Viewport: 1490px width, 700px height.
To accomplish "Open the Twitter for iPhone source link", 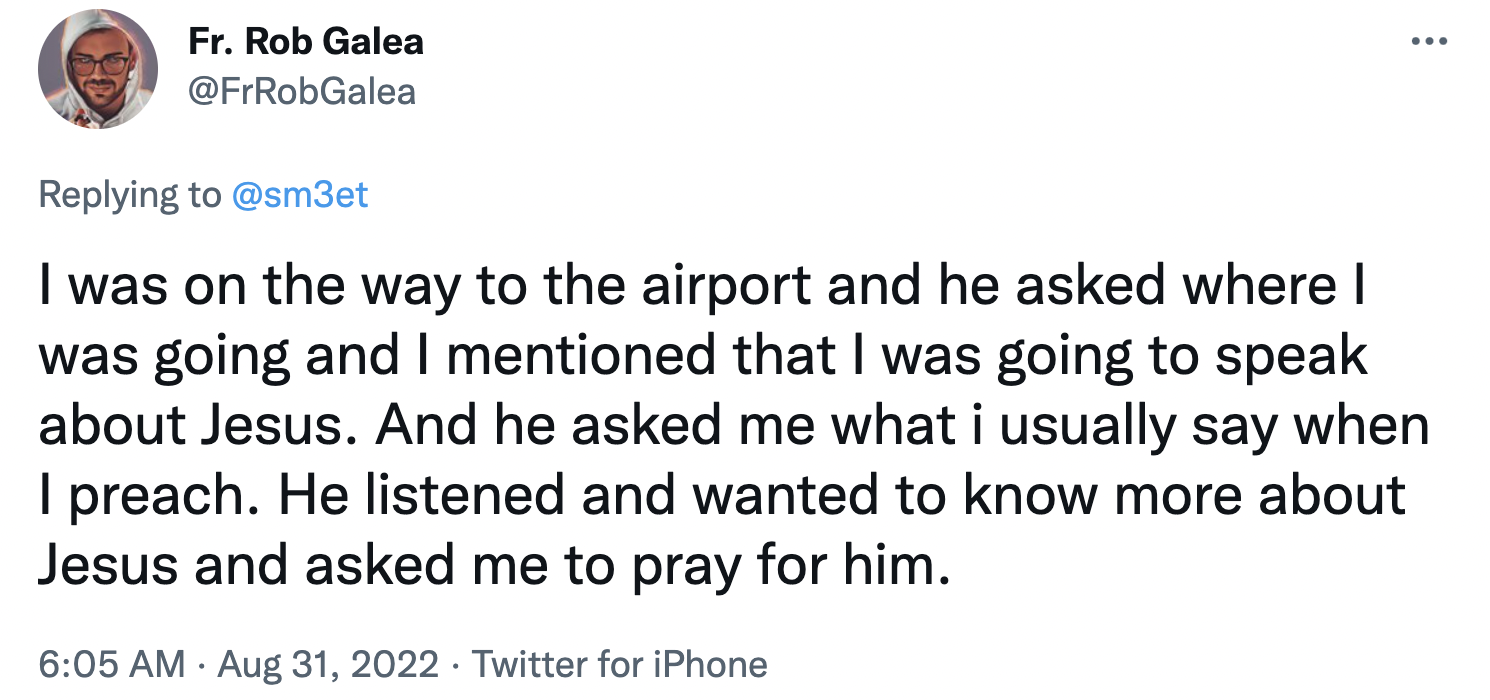I will (619, 664).
